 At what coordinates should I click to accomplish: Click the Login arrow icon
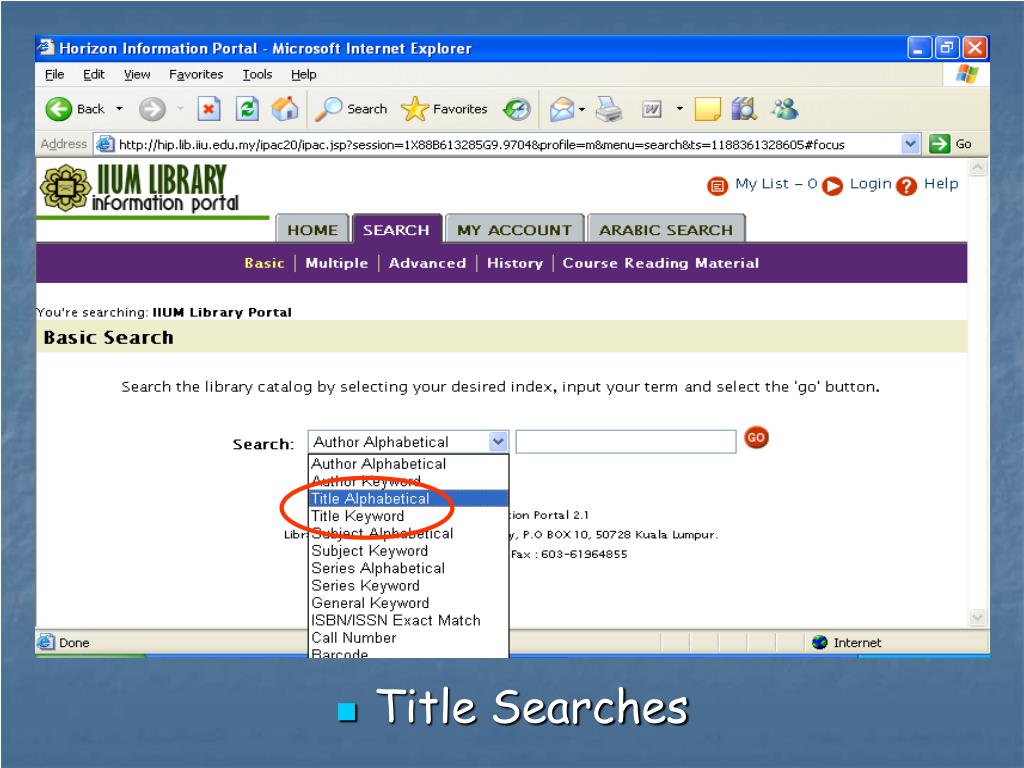[x=832, y=187]
